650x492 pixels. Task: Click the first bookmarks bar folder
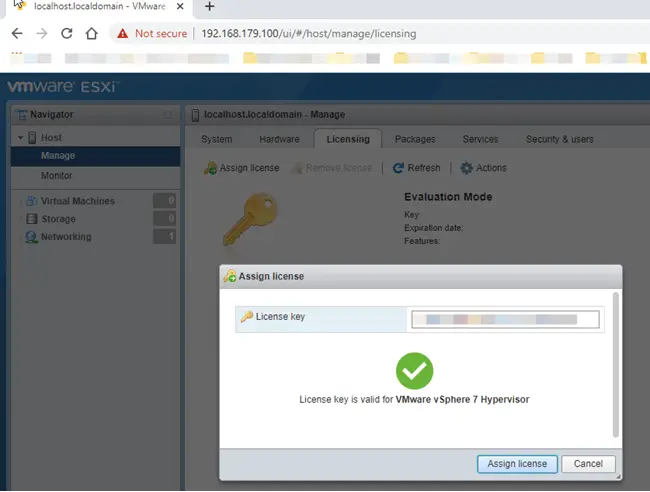click(250, 58)
